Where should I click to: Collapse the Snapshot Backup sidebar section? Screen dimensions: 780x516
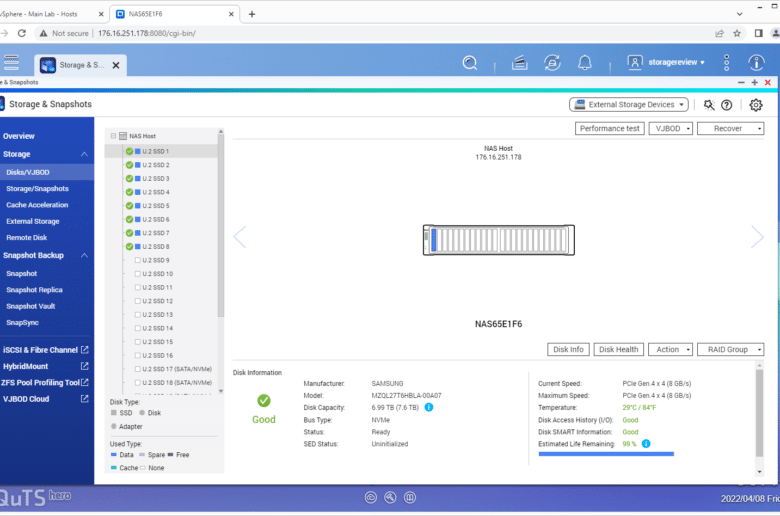click(x=84, y=255)
